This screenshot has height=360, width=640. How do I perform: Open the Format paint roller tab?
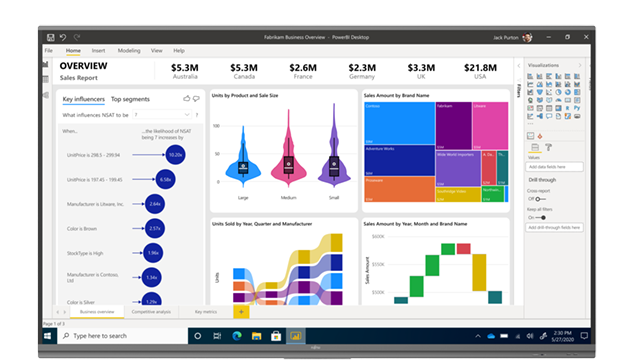(548, 147)
